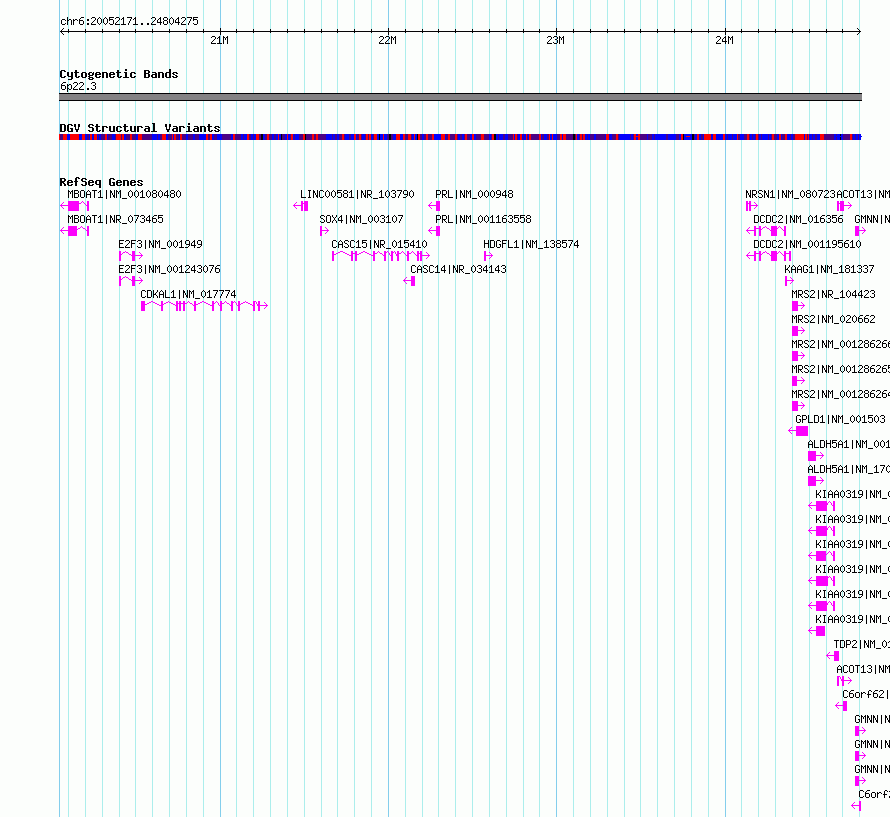
Task: Click the red-blue DGV structural variants bar
Action: click(x=460, y=137)
